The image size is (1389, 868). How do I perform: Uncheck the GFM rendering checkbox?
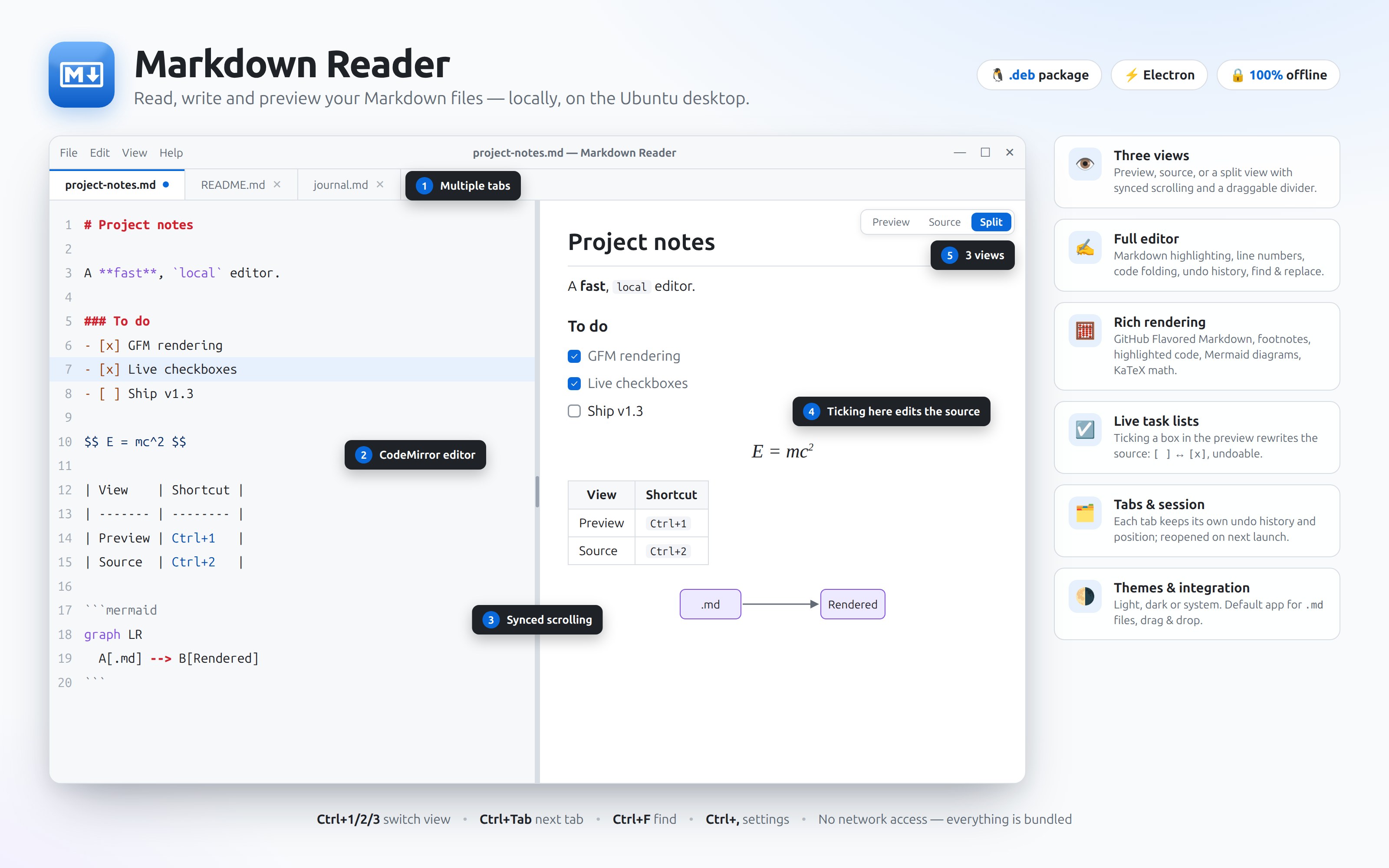coord(574,356)
